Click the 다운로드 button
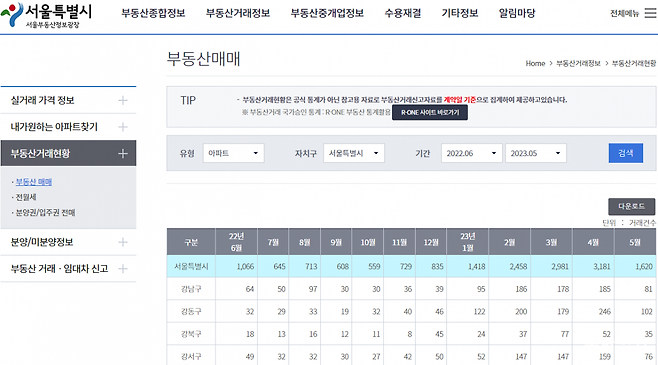 tap(632, 206)
